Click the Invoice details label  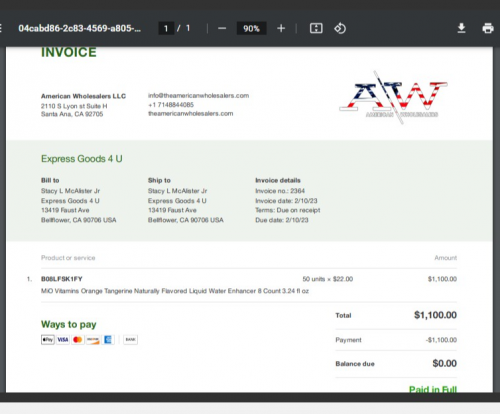click(278, 180)
